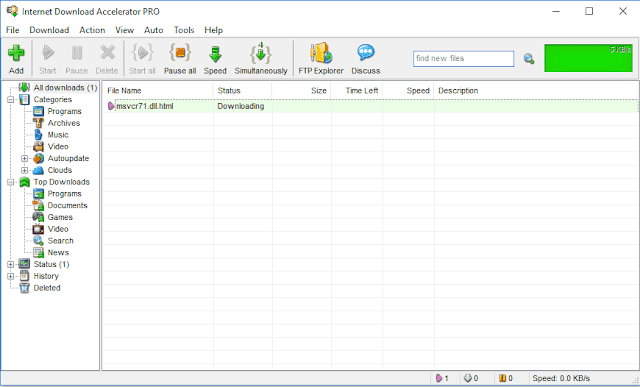Screen dimensions: 640x387
Task: Select Programs under Categories
Action: pos(64,111)
